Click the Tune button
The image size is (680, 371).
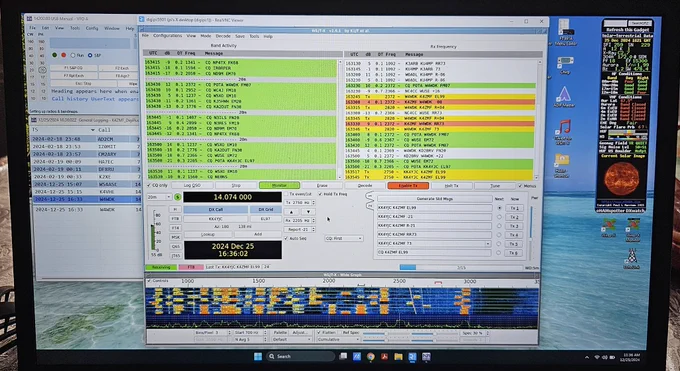click(x=495, y=186)
